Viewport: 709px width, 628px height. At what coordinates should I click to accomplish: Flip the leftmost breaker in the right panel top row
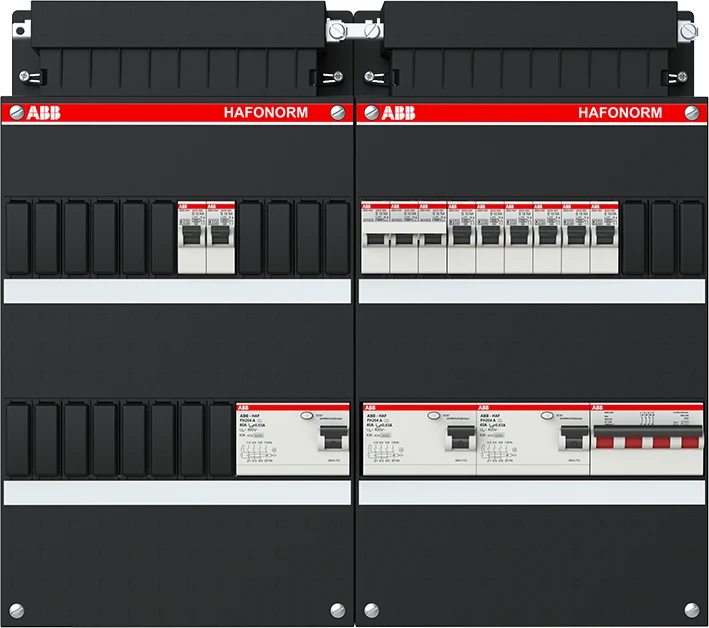click(x=374, y=241)
